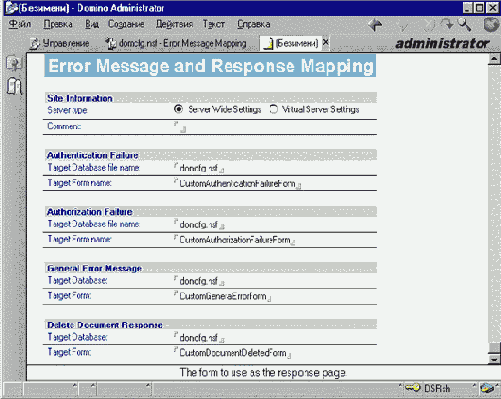The width and height of the screenshot is (501, 399).
Task: Switch to domcfg.nsf Error Message Mapping tab
Action: tap(177, 43)
